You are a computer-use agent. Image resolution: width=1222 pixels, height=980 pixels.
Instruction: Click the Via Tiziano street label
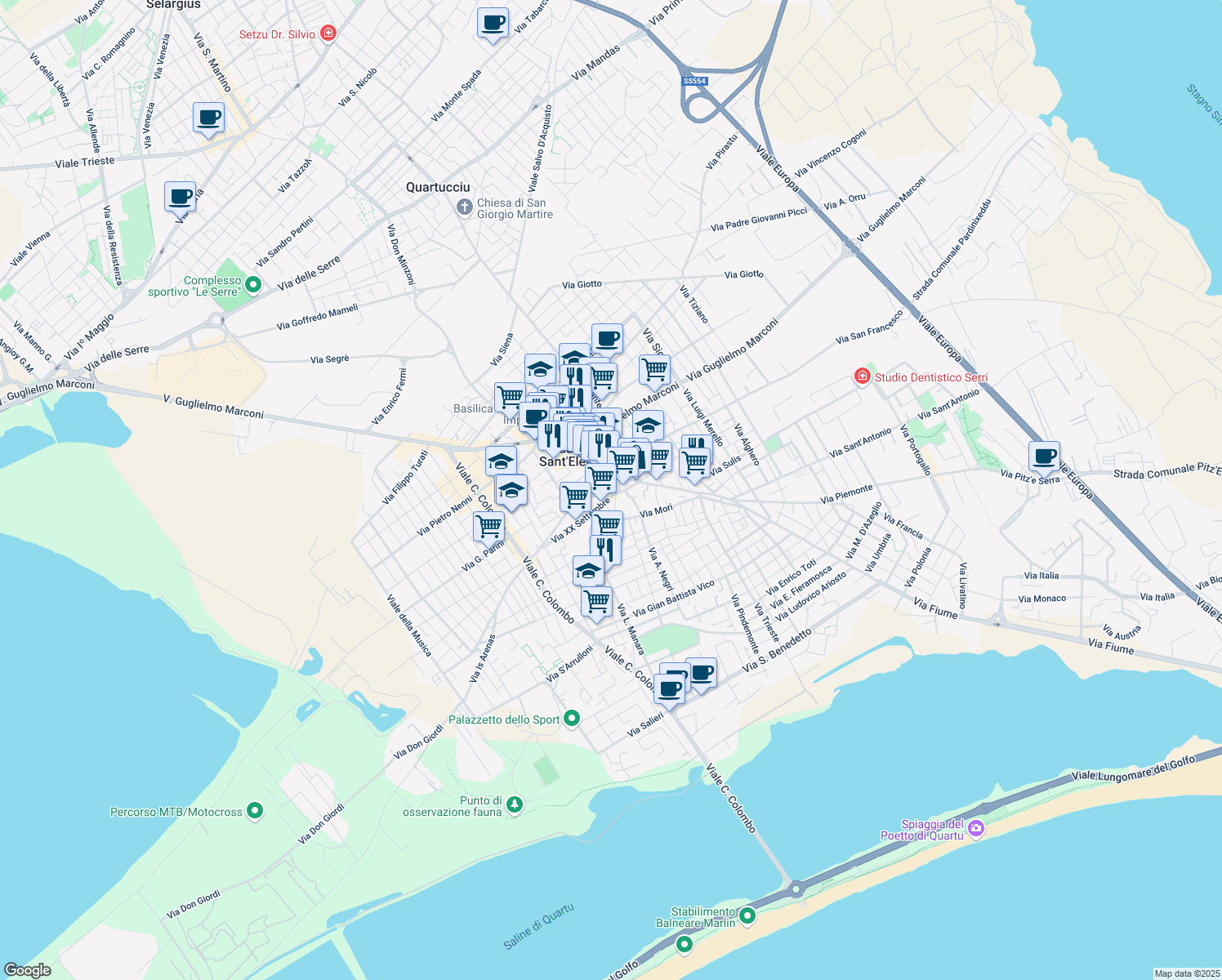click(694, 304)
